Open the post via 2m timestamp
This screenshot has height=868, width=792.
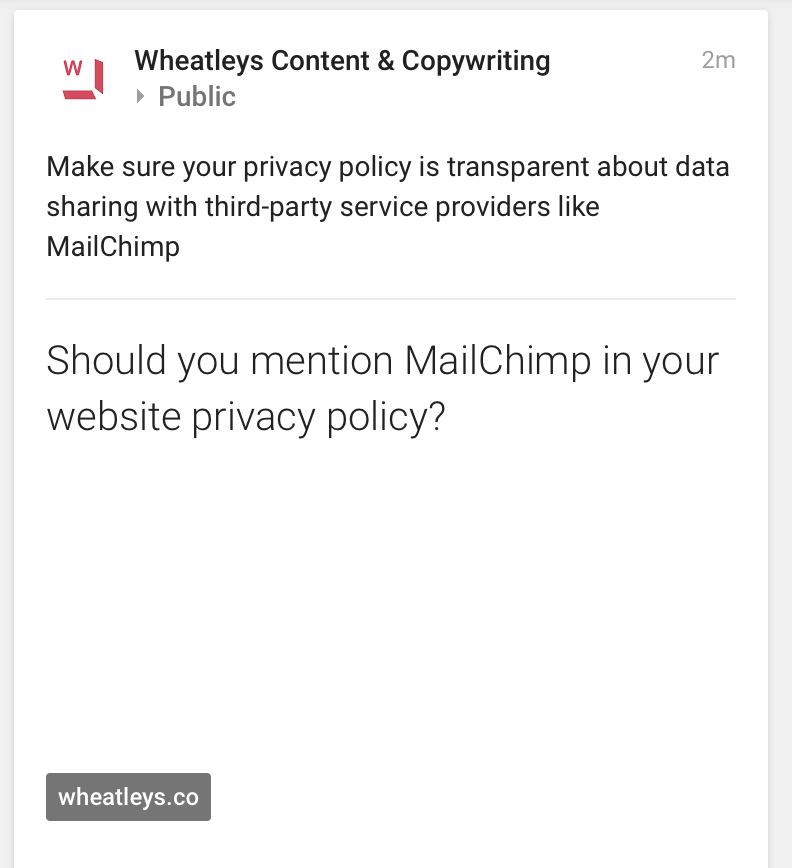718,60
